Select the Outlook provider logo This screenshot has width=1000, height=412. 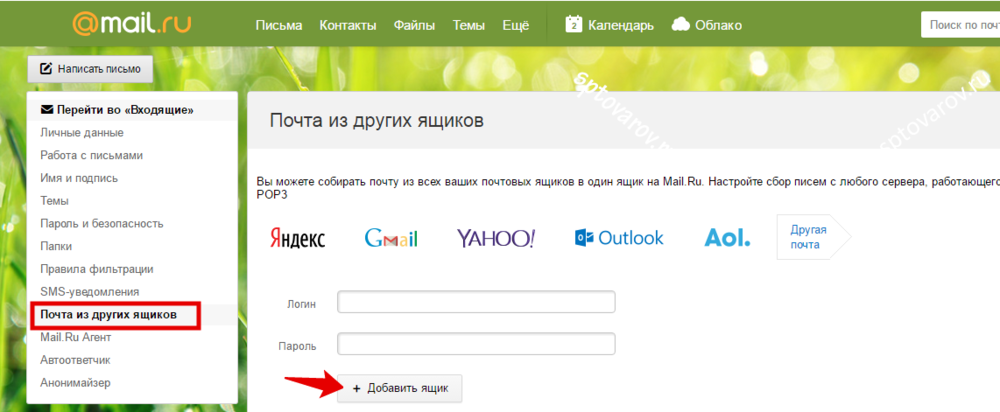click(619, 238)
